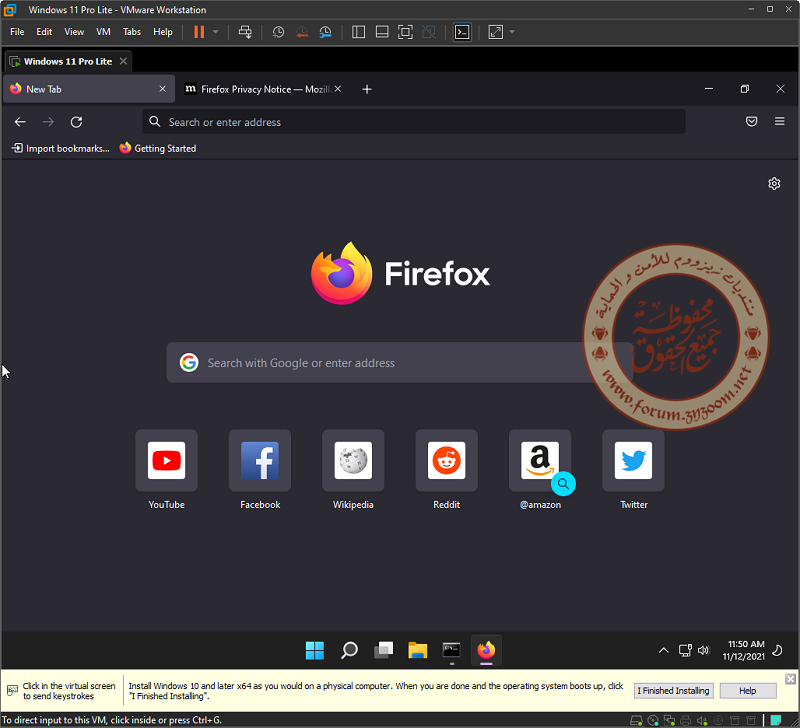This screenshot has width=800, height=728.
Task: Click Send Ctrl+Alt+Del toolbar icon
Action: [x=245, y=32]
